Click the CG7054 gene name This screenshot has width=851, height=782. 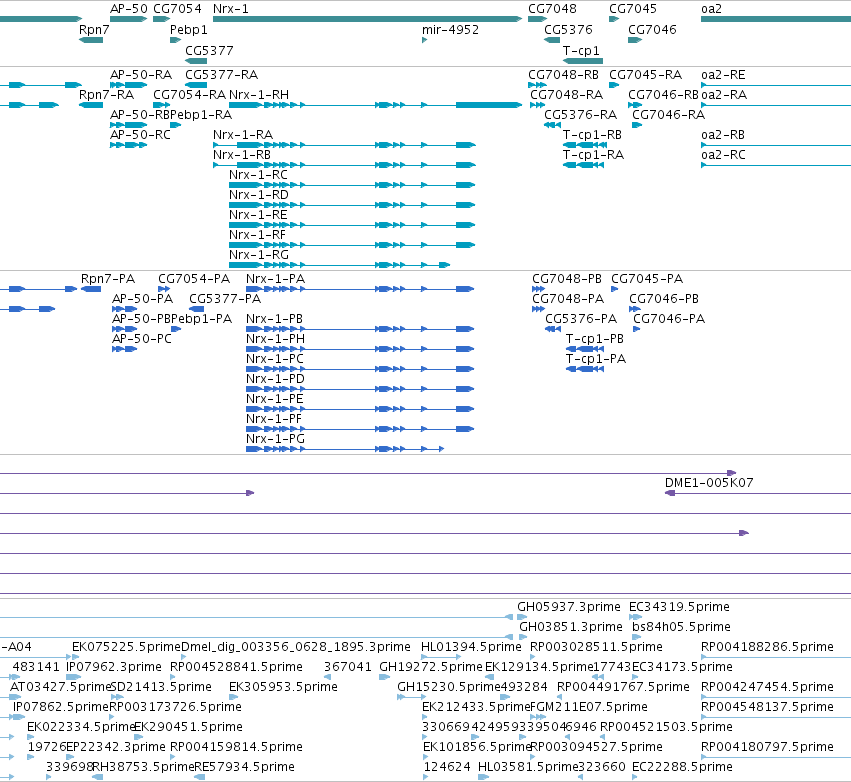[177, 9]
